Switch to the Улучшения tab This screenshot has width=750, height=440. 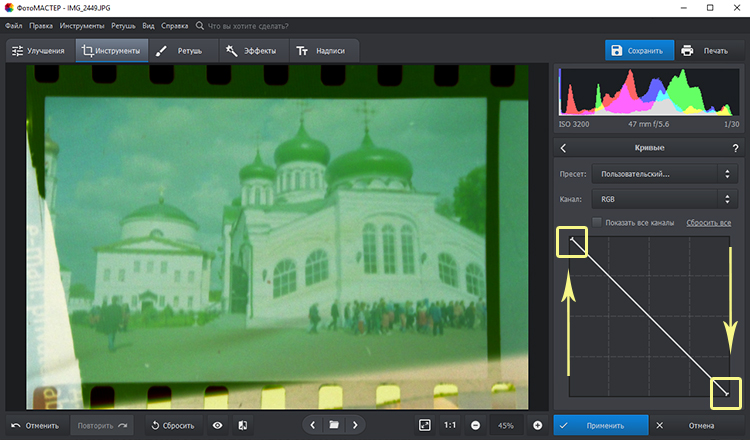point(38,50)
